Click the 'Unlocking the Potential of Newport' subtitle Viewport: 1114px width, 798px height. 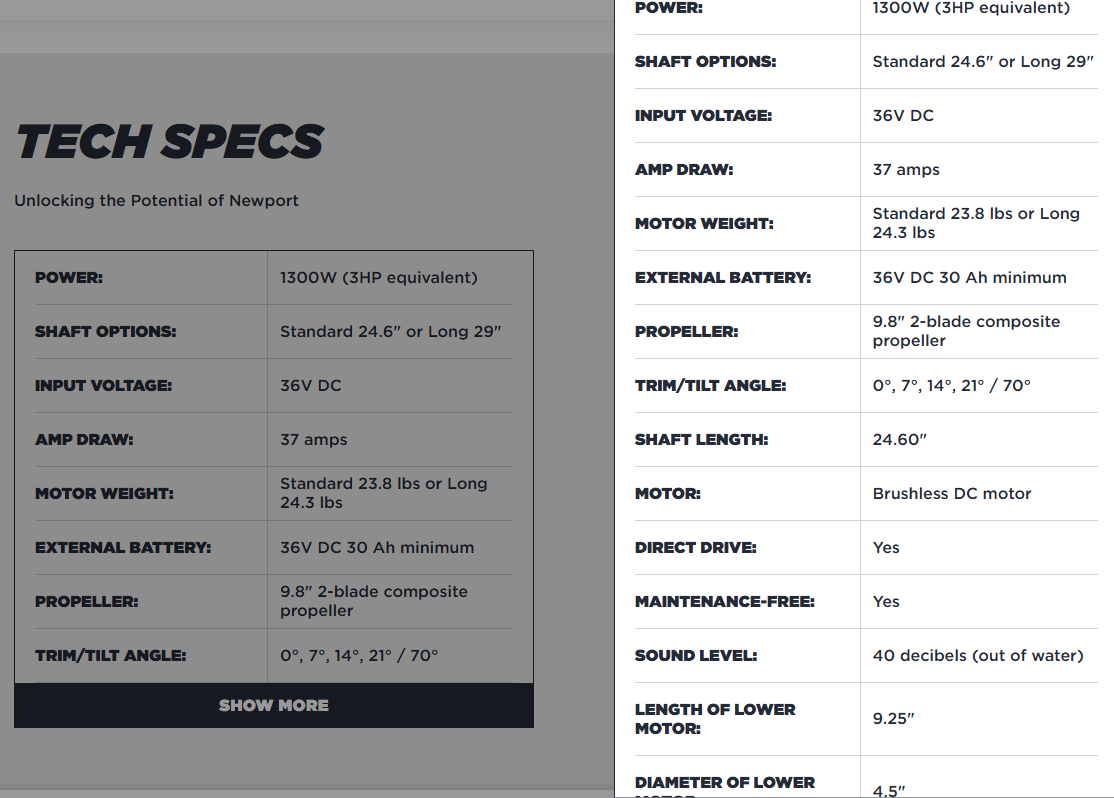pos(156,200)
